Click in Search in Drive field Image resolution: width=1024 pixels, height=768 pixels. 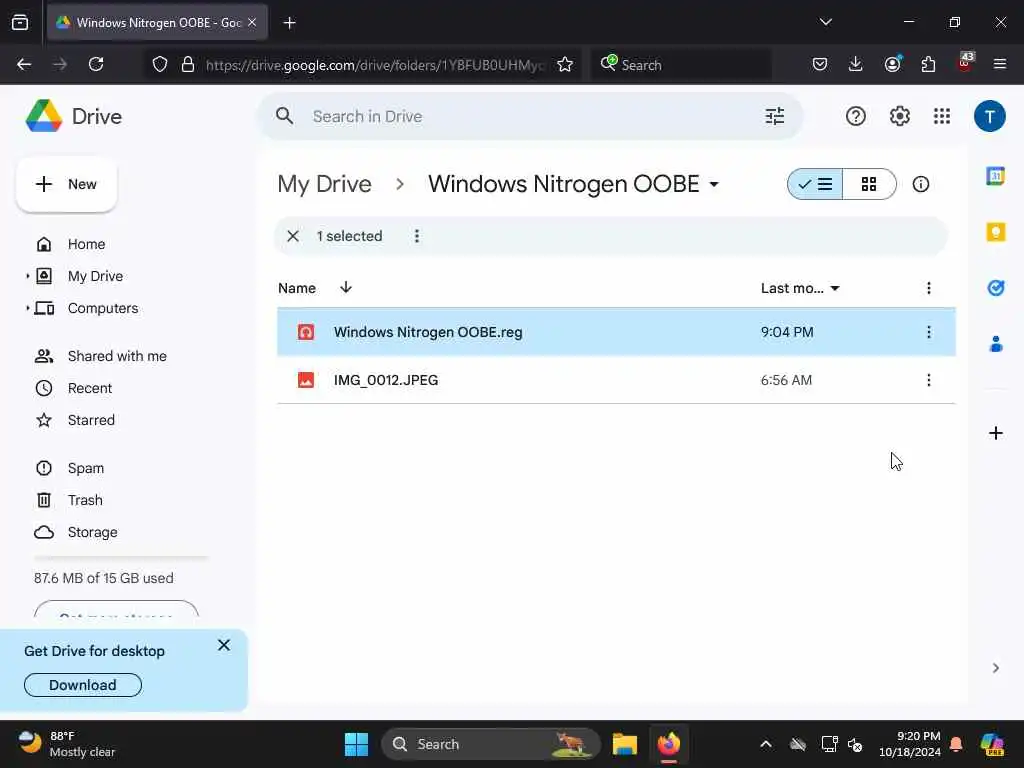(x=529, y=116)
